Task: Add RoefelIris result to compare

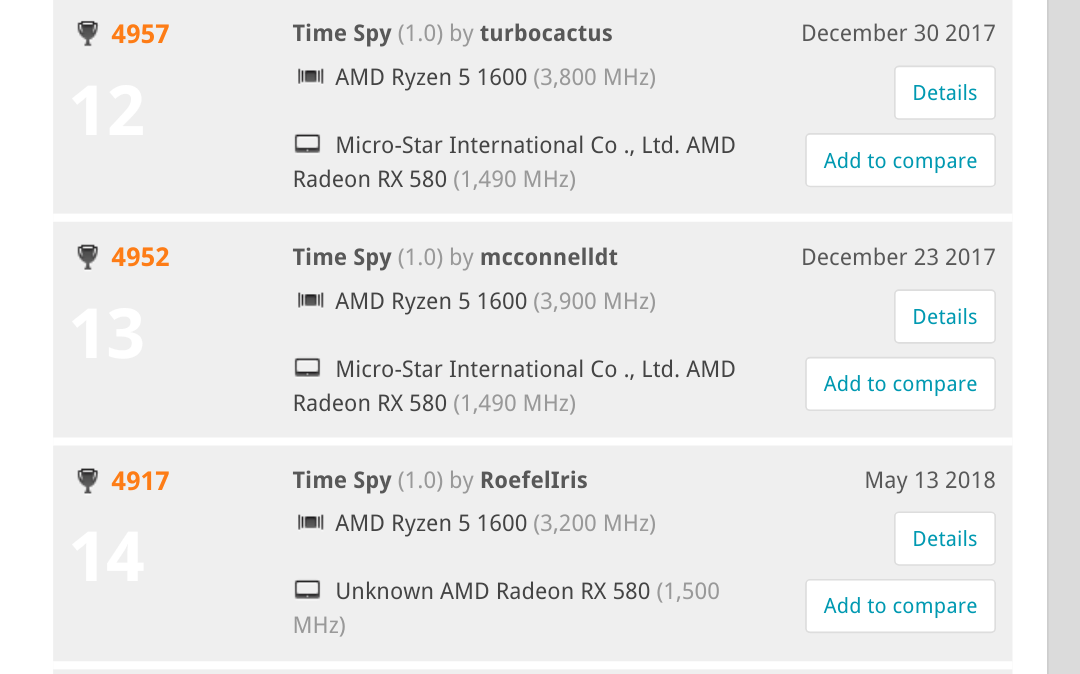Action: 900,606
